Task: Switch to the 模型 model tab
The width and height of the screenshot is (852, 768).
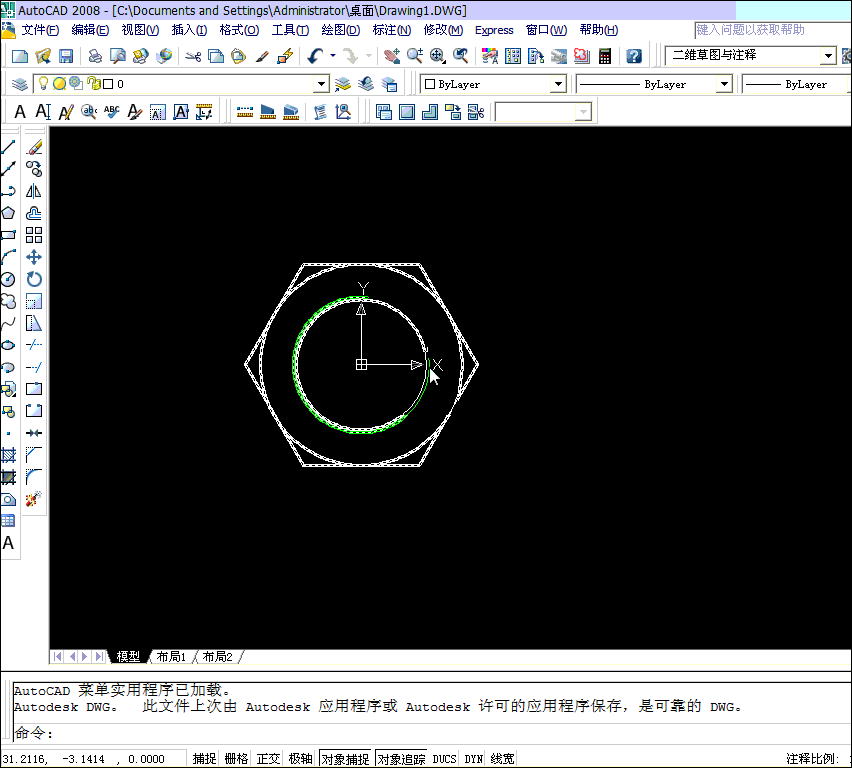Action: click(128, 657)
